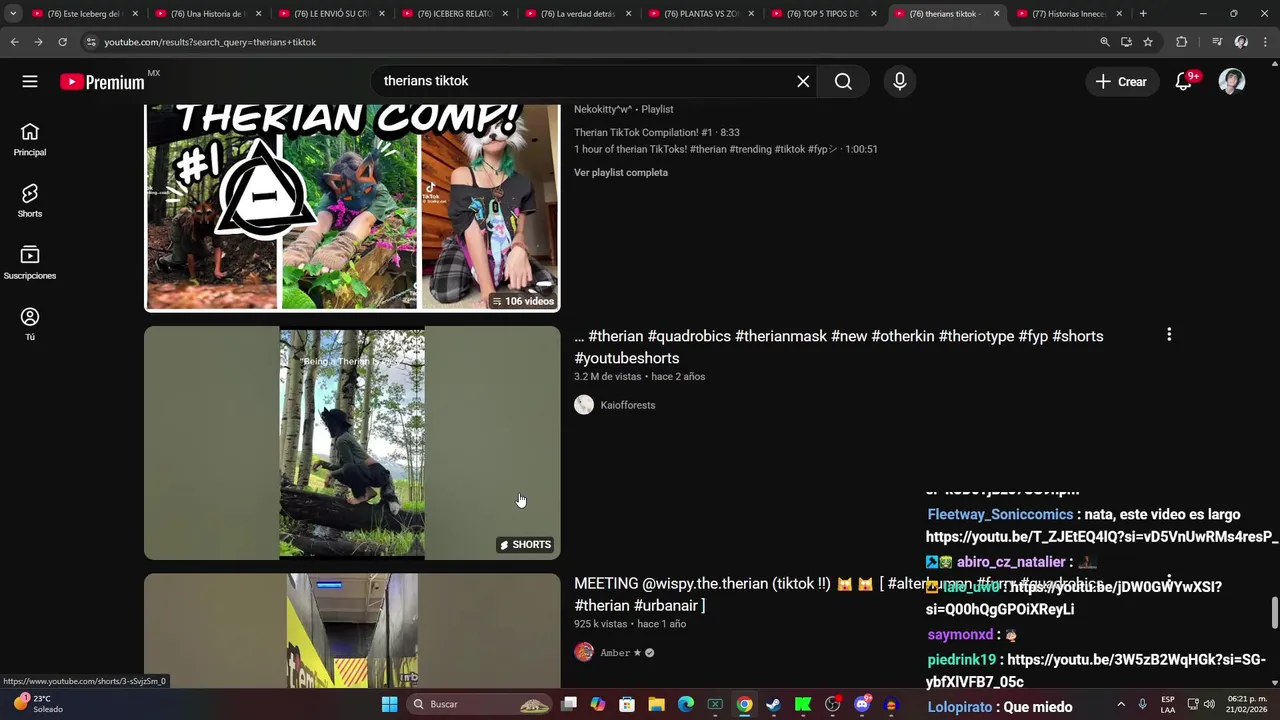This screenshot has width=1280, height=720.
Task: Show hidden system tray icons
Action: tap(1121, 704)
